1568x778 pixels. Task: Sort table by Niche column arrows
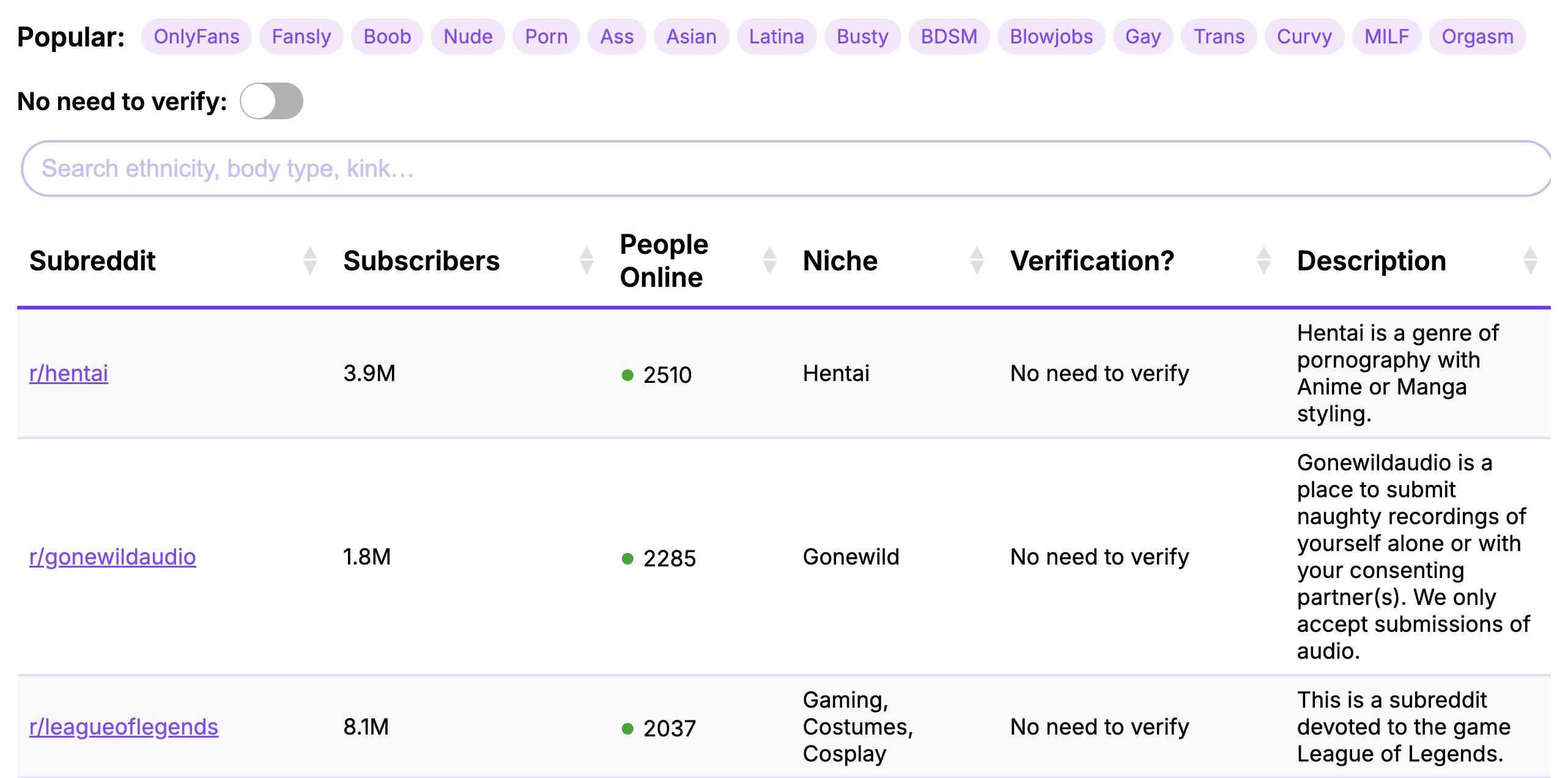pos(977,261)
